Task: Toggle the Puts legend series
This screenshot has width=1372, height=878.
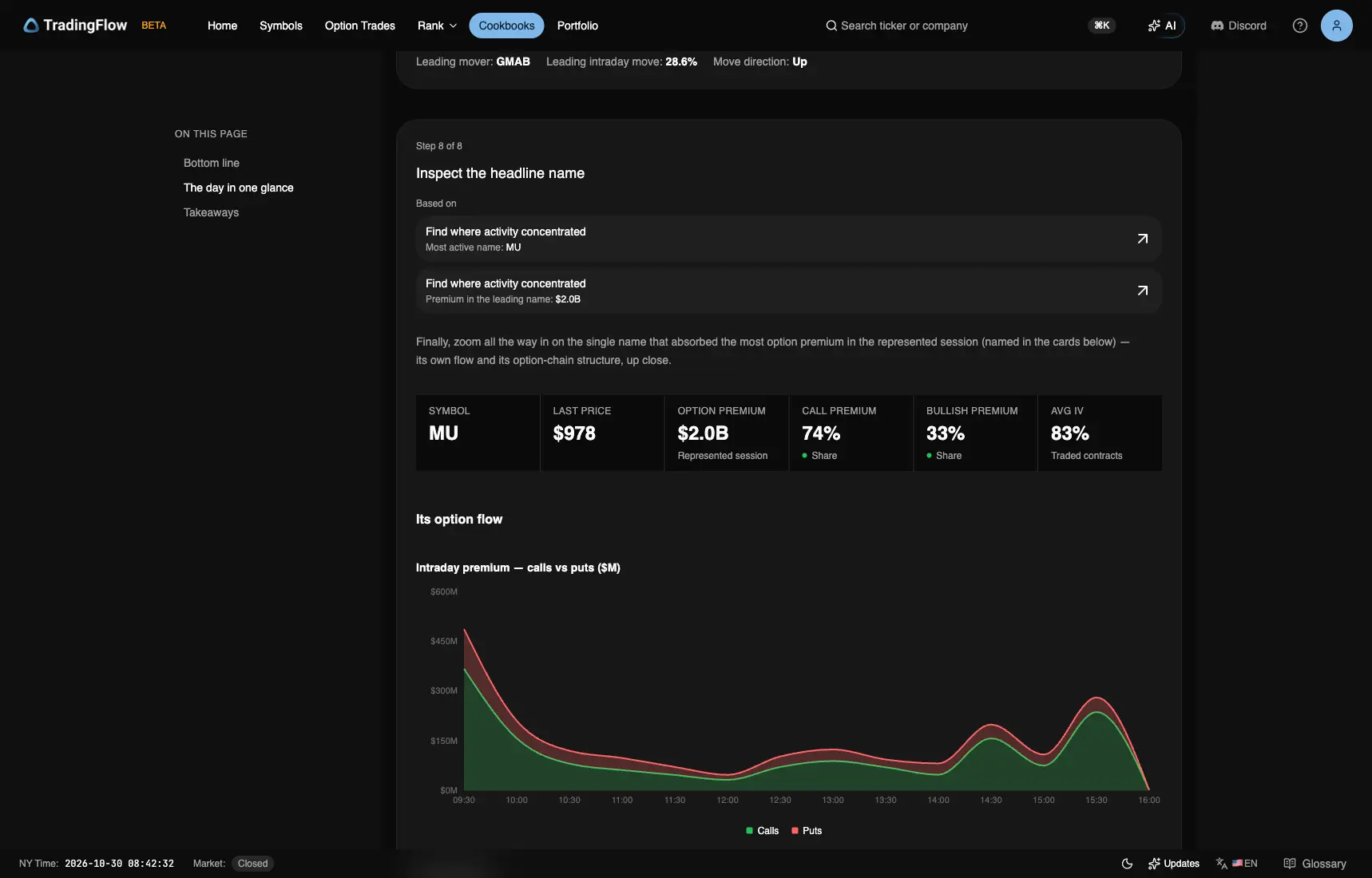Action: click(x=807, y=831)
